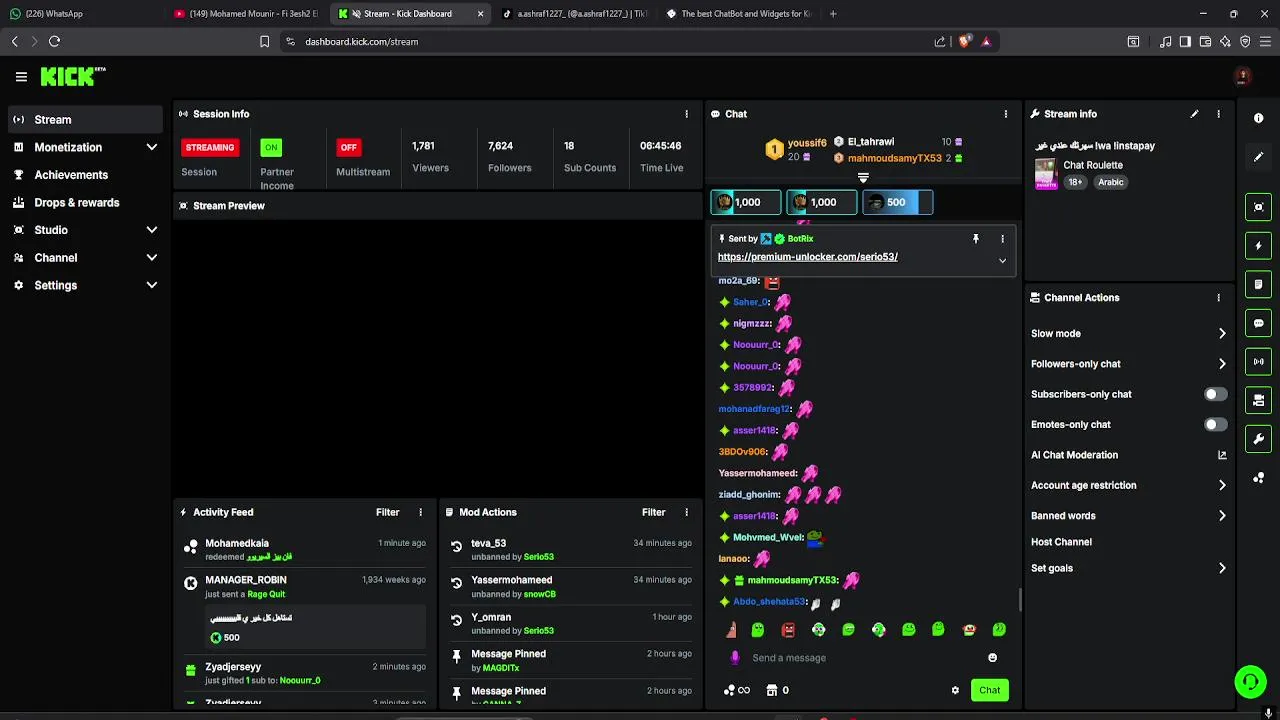
Task: Click the info icon in right toolbar
Action: 1258,118
